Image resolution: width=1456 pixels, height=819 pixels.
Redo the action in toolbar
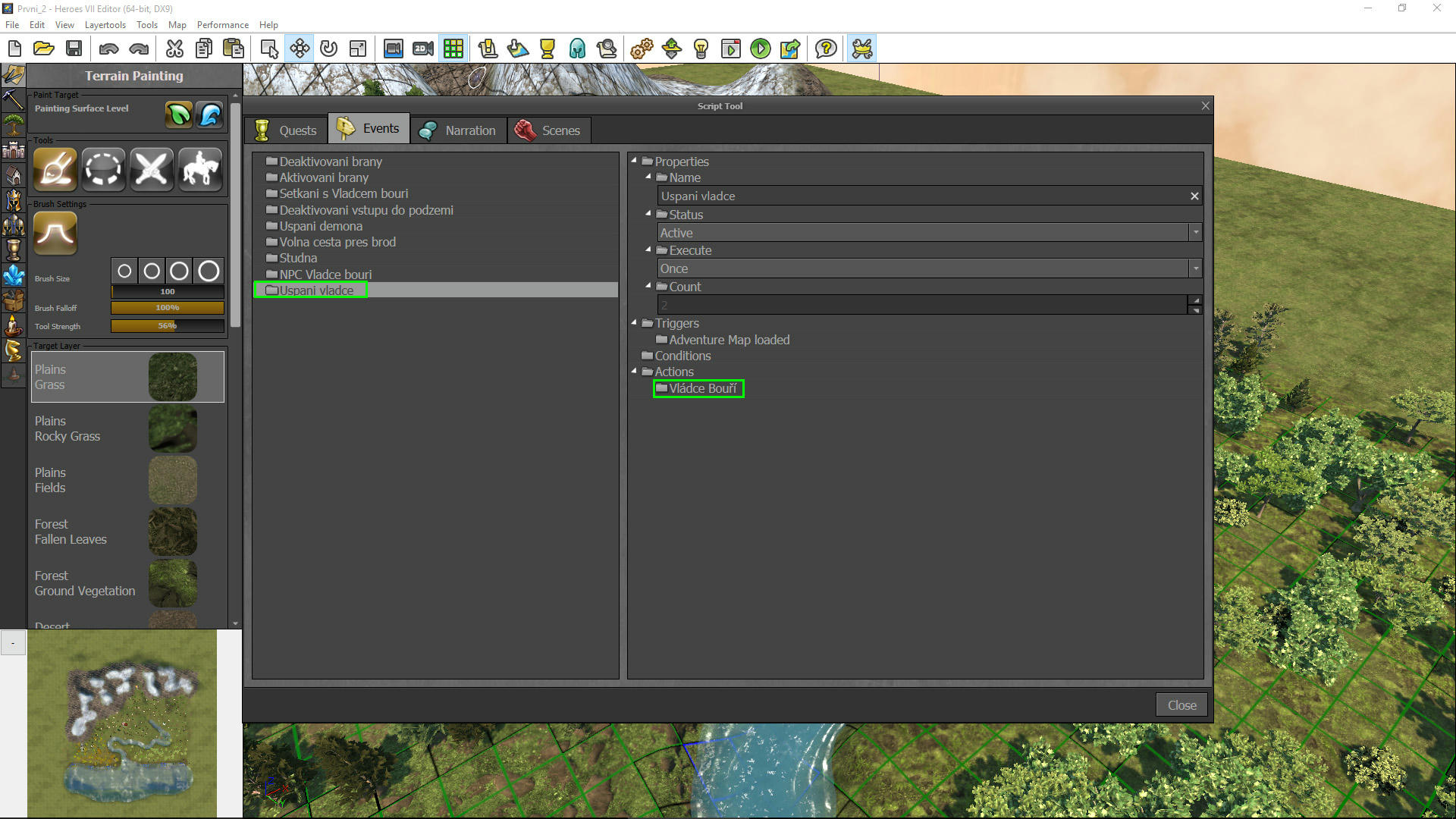coord(139,49)
